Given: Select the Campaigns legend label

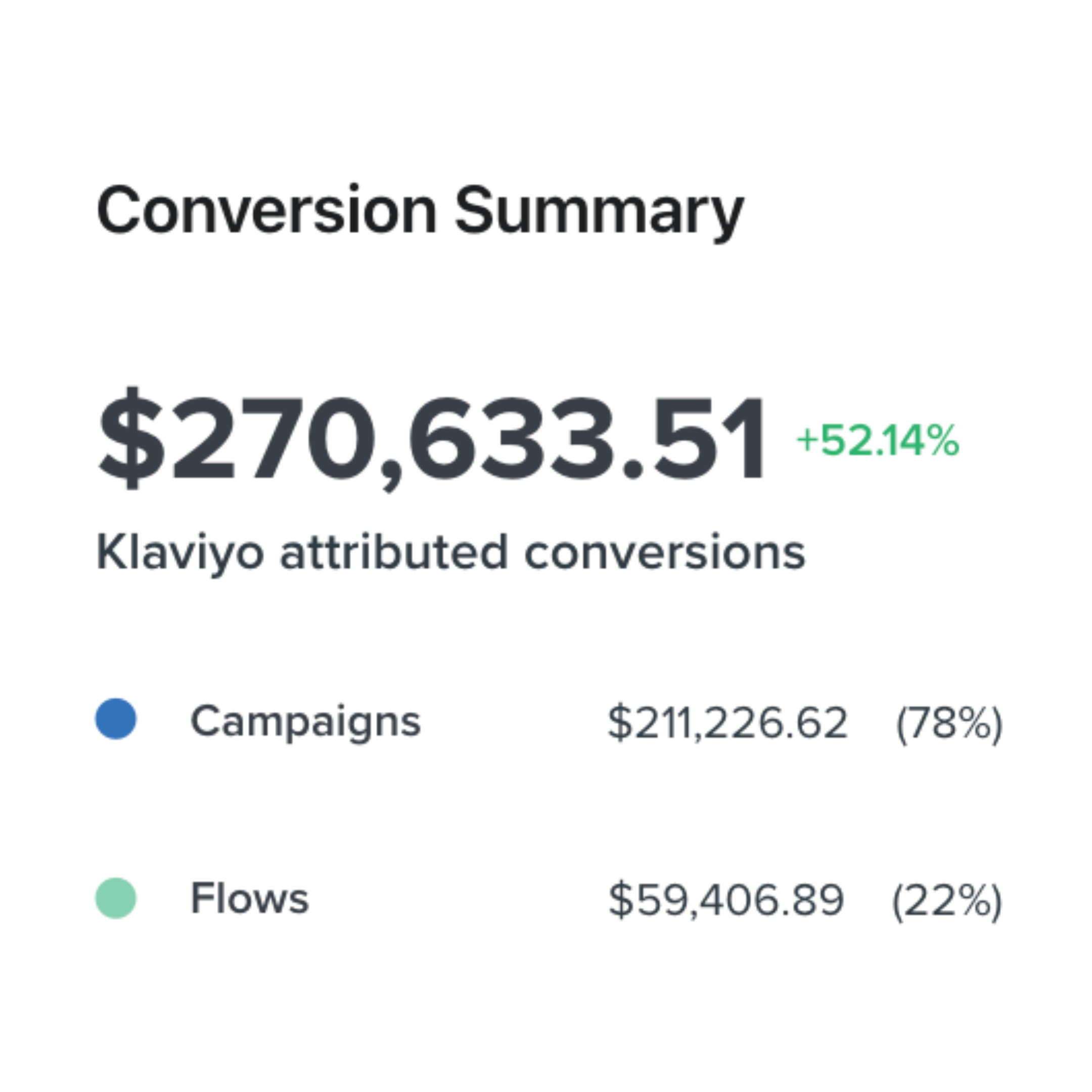Looking at the screenshot, I should 305,721.
